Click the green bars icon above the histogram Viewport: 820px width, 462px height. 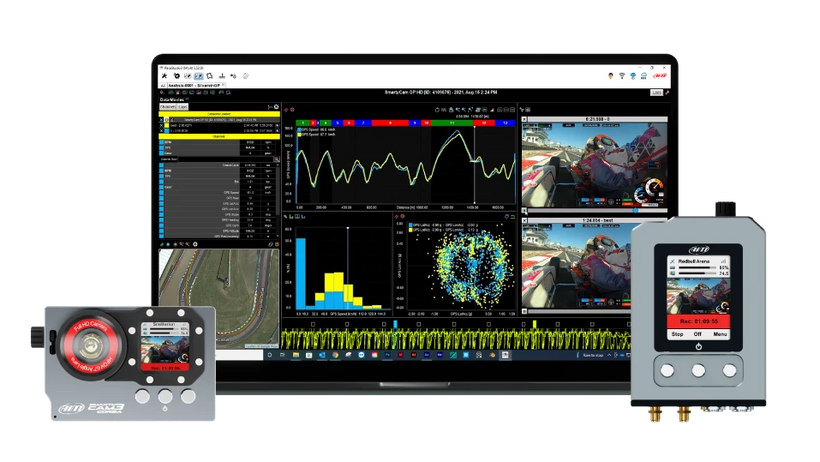coord(291,217)
